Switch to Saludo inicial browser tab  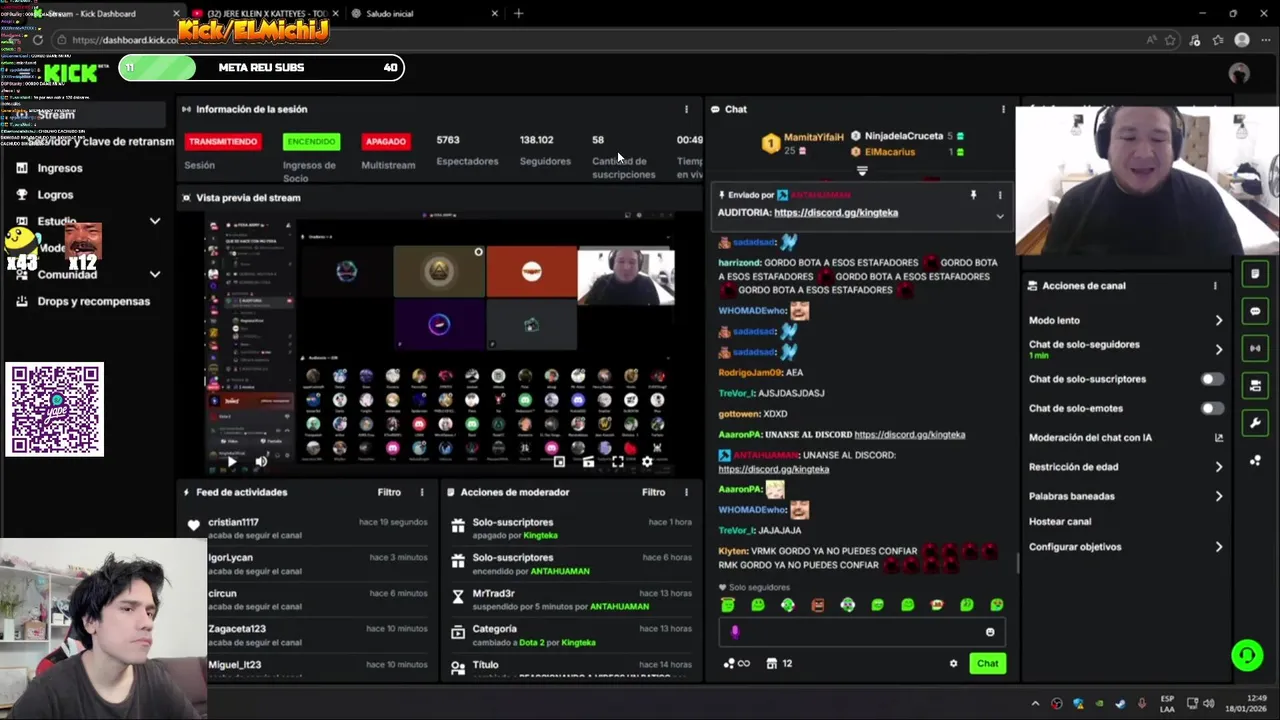(x=424, y=14)
